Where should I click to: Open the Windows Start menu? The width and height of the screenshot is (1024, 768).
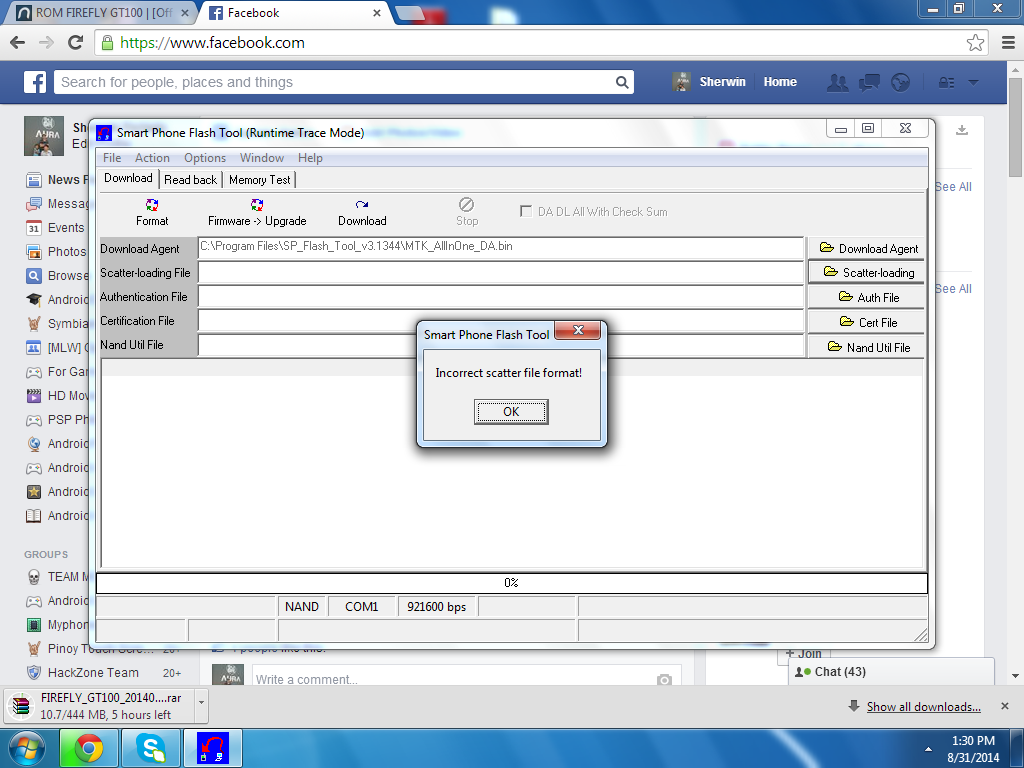27,748
